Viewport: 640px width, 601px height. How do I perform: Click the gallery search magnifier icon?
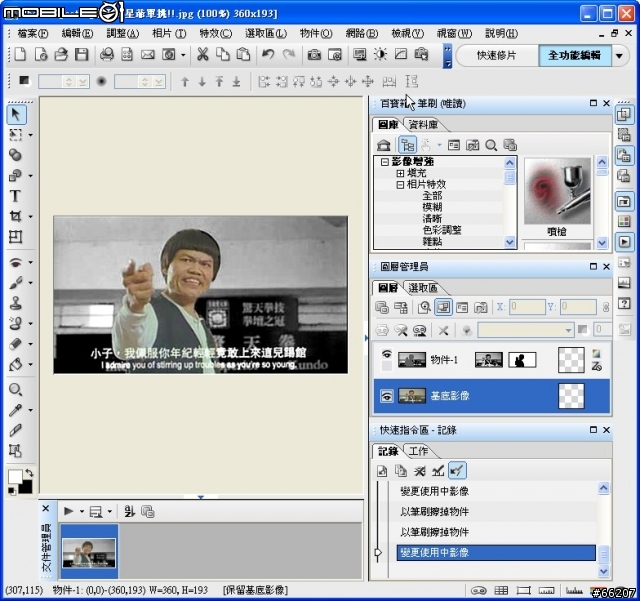[x=491, y=145]
